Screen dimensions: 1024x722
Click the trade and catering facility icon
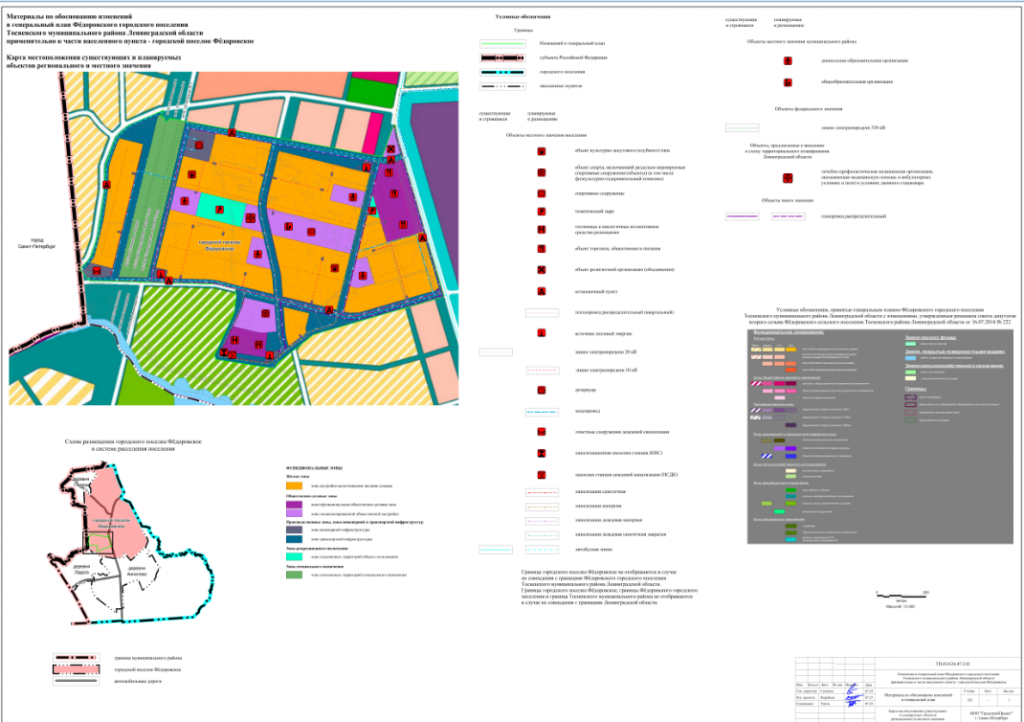tap(541, 249)
